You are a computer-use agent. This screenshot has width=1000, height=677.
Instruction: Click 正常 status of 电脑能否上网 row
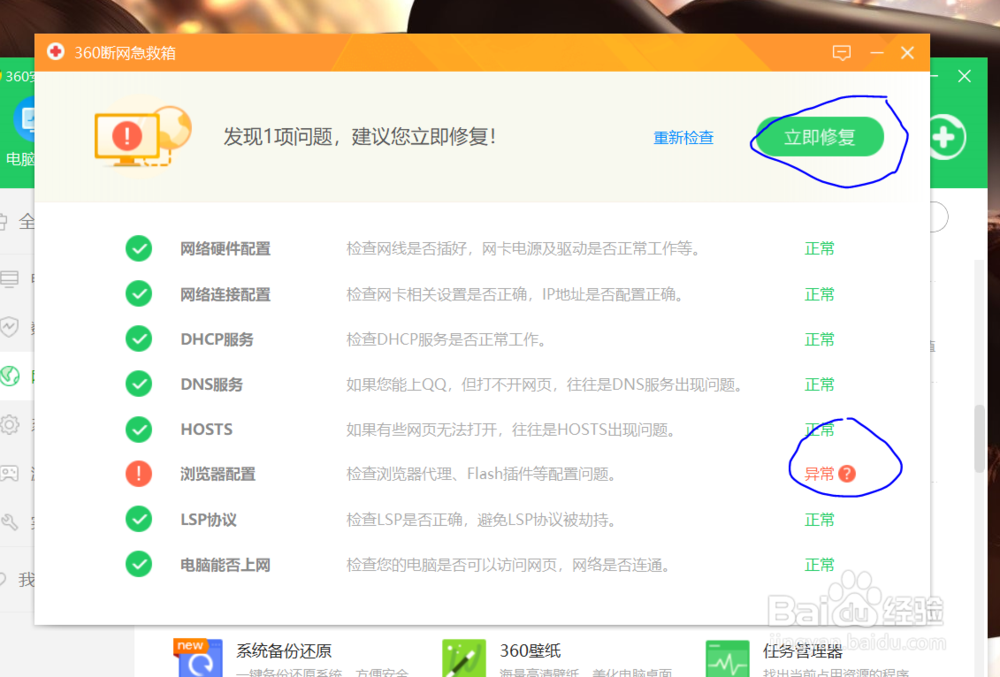tap(820, 565)
